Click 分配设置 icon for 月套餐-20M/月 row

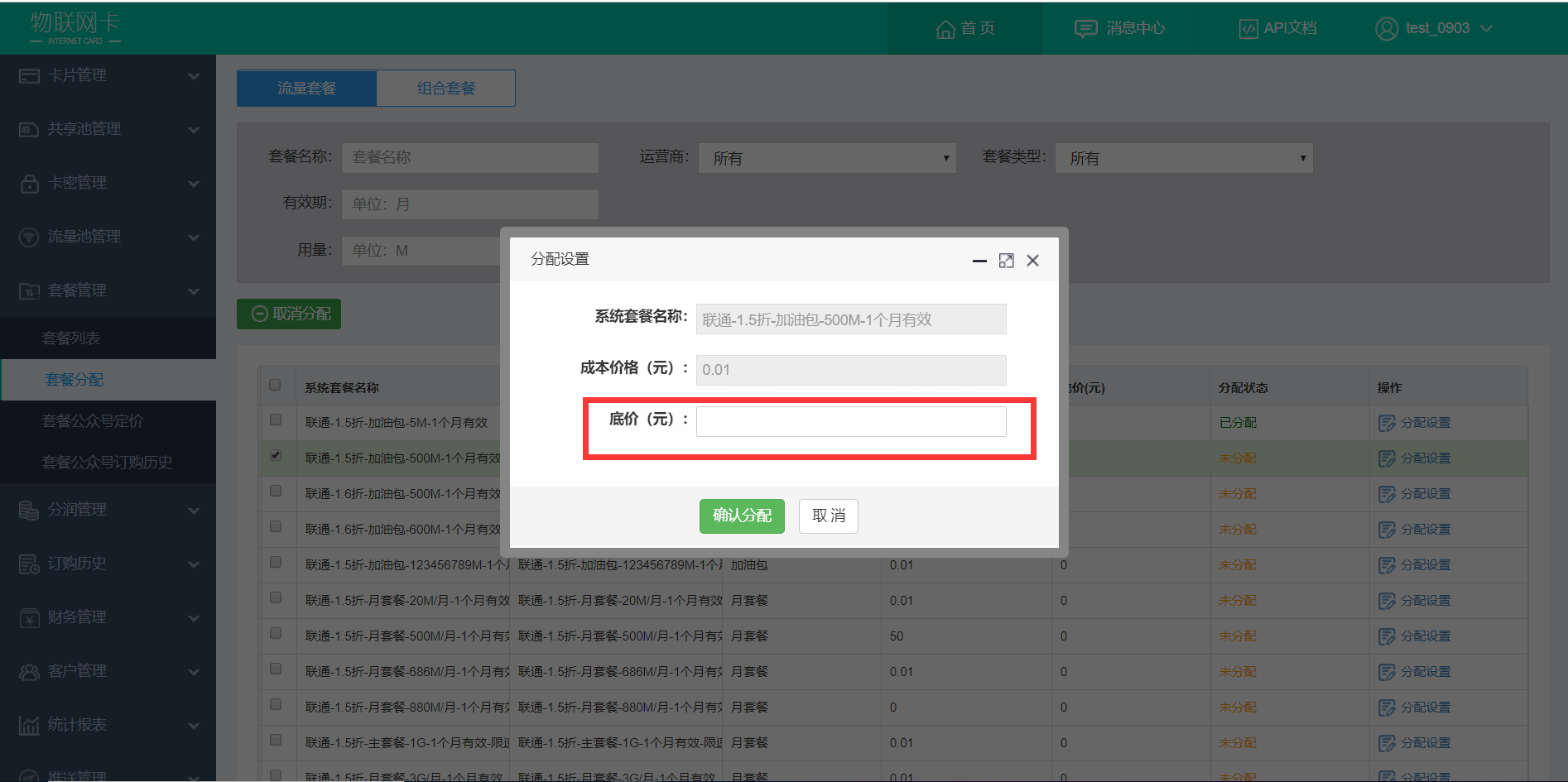[1387, 602]
